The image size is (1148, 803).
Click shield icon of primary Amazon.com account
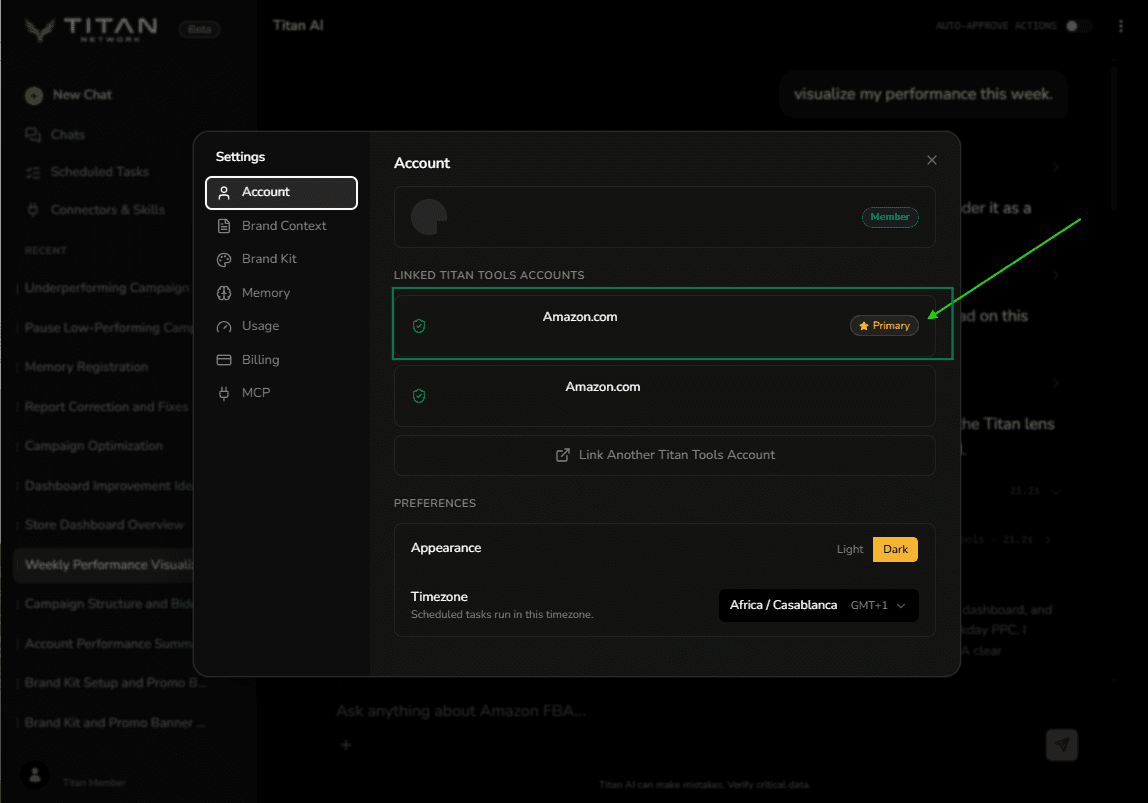(419, 326)
